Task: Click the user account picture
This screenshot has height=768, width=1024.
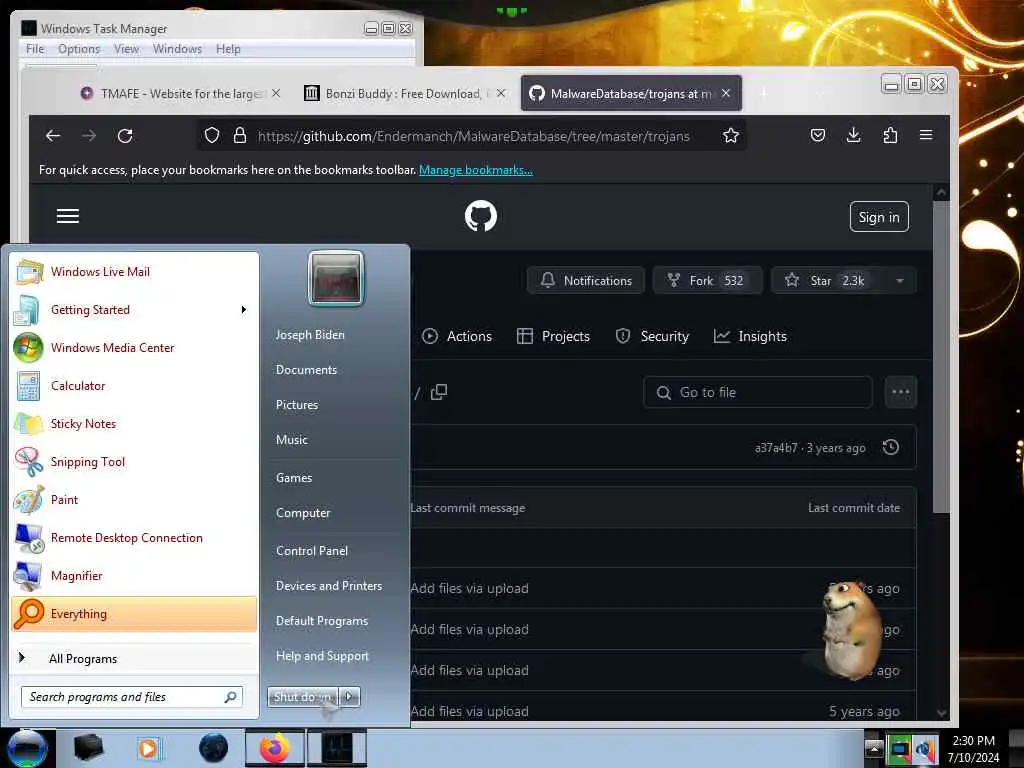Action: point(336,278)
